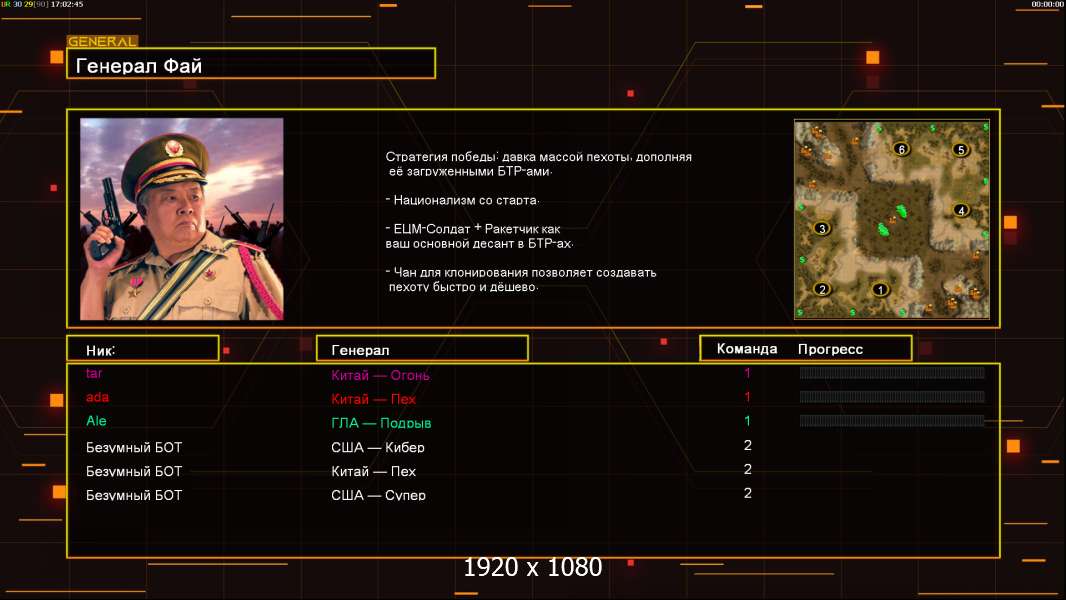Select start position 6 on the minimap
The width and height of the screenshot is (1066, 600).
click(901, 149)
